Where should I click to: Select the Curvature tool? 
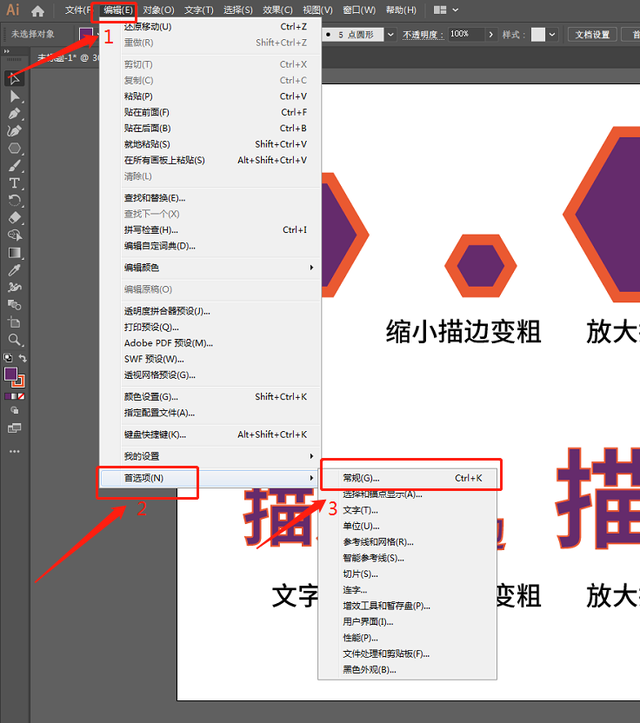[x=14, y=131]
